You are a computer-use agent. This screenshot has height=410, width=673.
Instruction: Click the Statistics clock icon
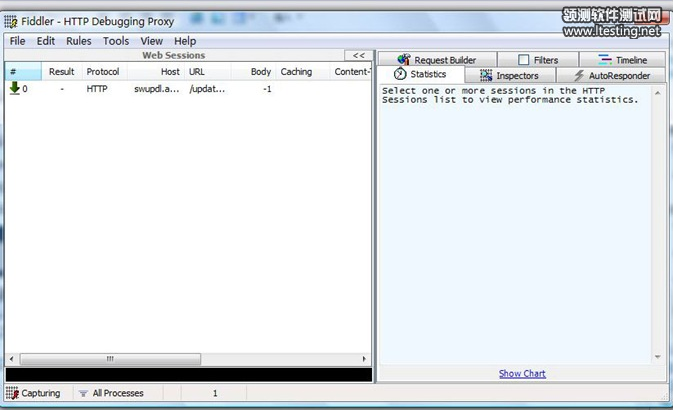400,75
